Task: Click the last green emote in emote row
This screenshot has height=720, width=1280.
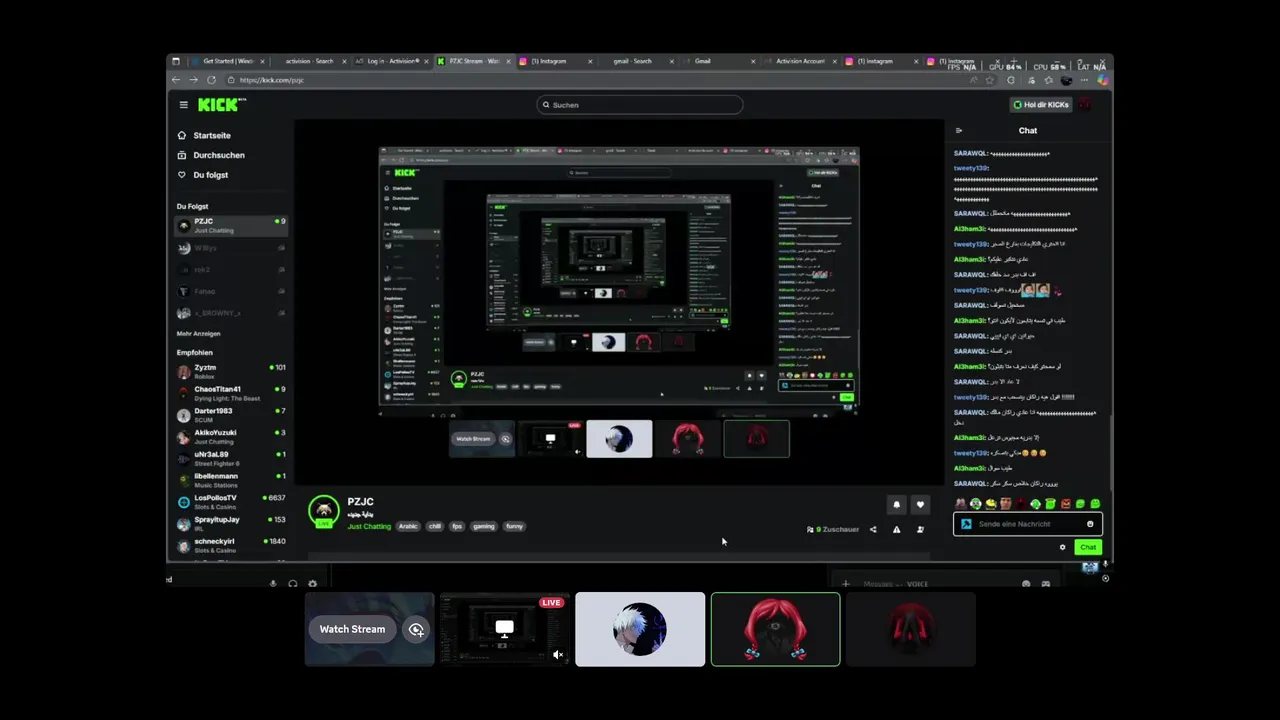Action: click(1095, 504)
